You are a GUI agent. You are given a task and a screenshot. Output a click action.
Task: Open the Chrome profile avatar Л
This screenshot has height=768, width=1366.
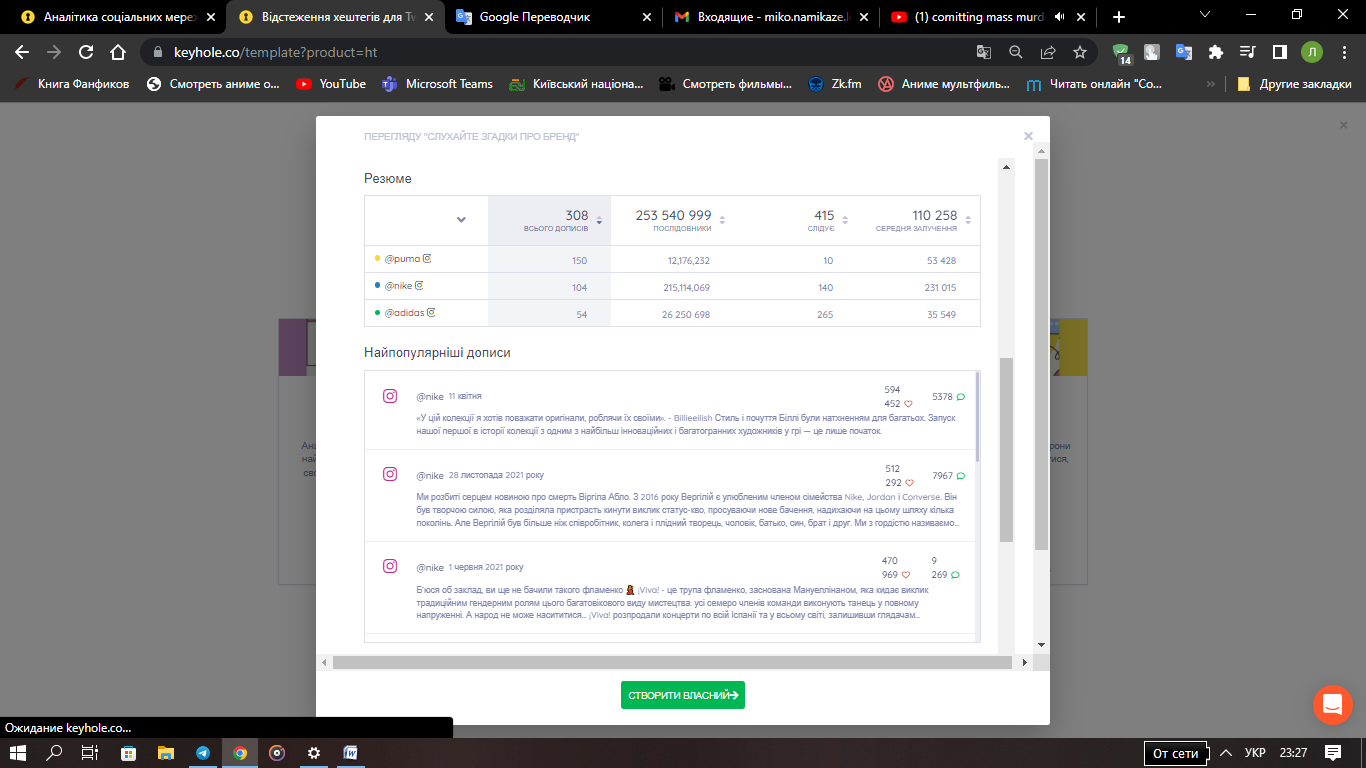tap(1311, 52)
